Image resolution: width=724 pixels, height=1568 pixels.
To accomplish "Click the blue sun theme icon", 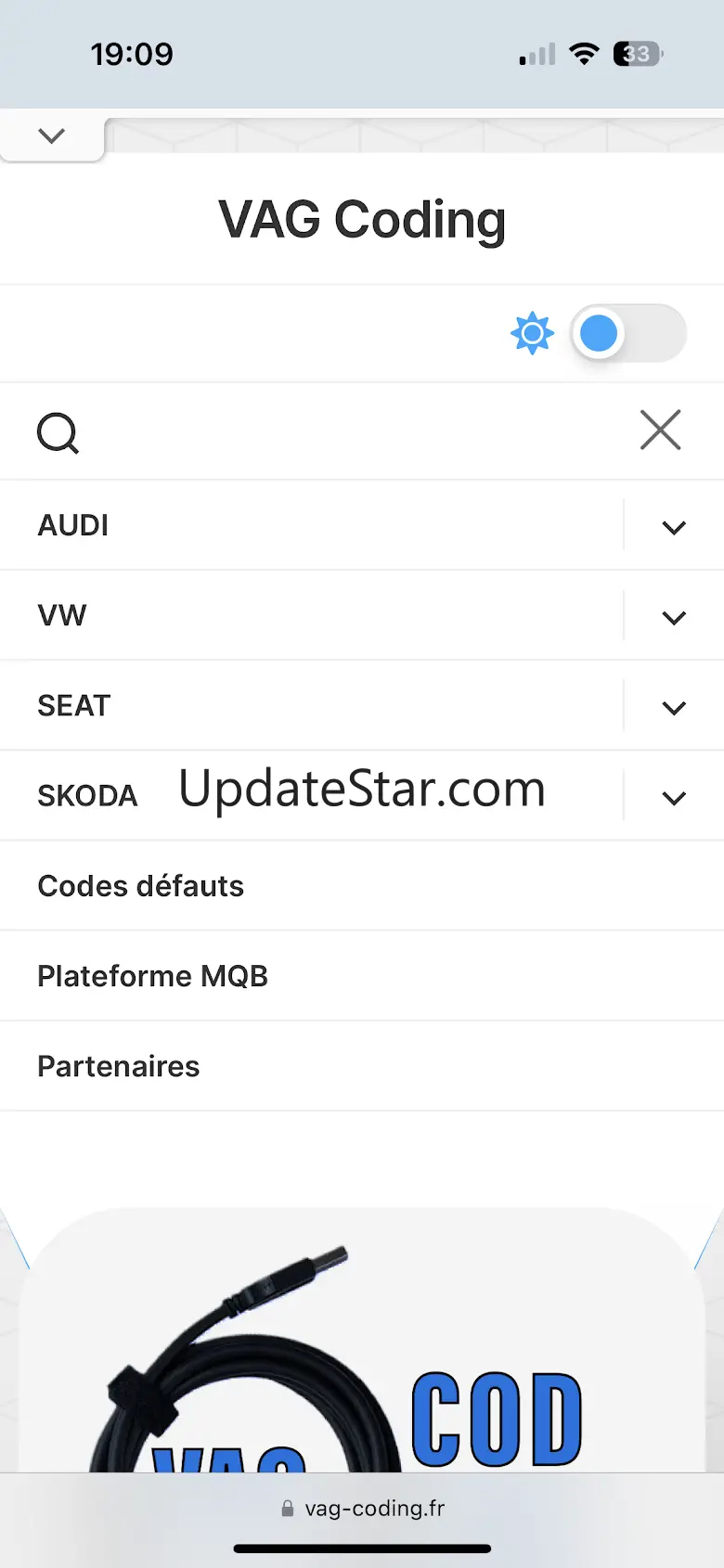I will point(532,334).
